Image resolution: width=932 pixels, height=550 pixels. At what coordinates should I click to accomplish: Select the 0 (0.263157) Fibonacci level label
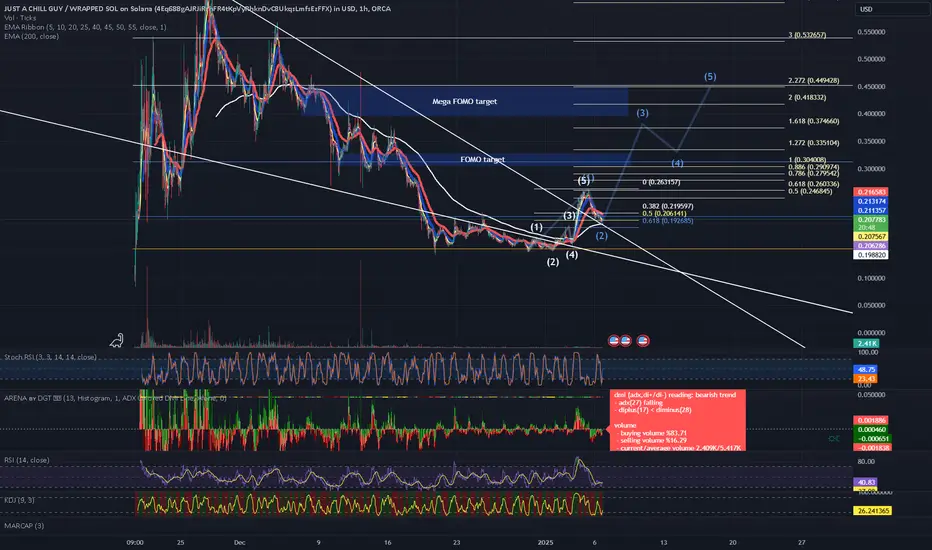pos(661,182)
